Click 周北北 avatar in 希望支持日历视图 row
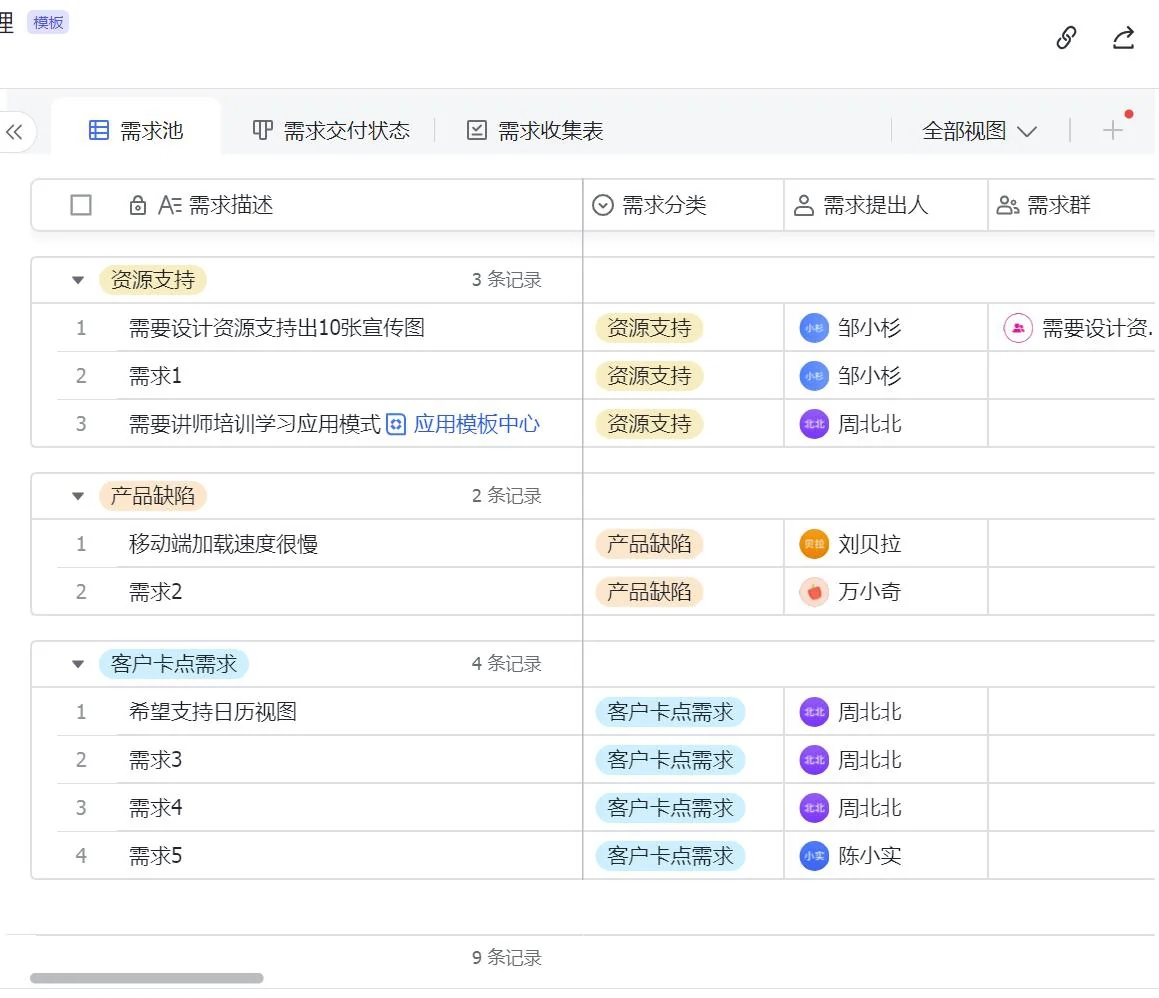This screenshot has height=998, width=1159. pyautogui.click(x=814, y=712)
